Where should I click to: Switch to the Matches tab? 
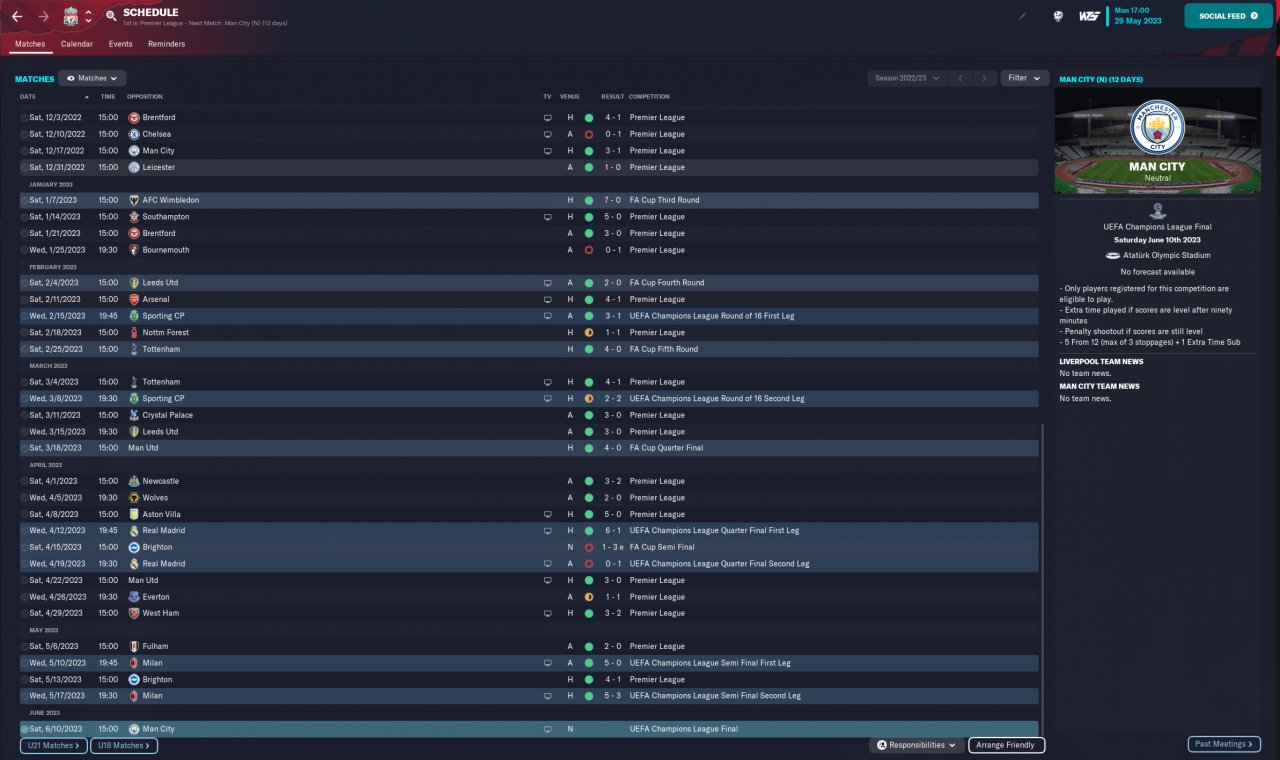coord(30,44)
